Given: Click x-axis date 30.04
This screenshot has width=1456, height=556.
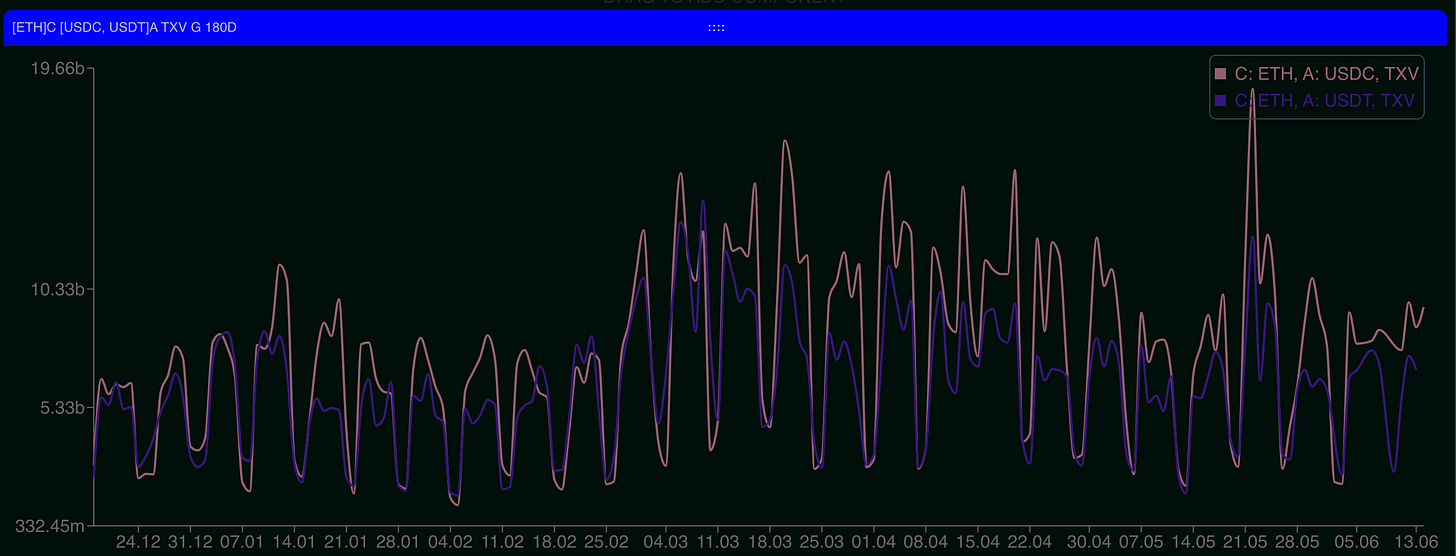Looking at the screenshot, I should [1088, 542].
